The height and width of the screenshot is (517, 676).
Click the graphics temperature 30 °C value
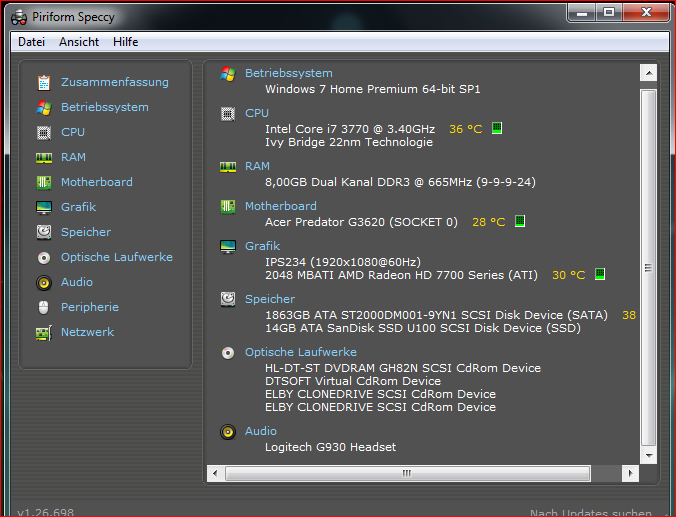(x=569, y=275)
